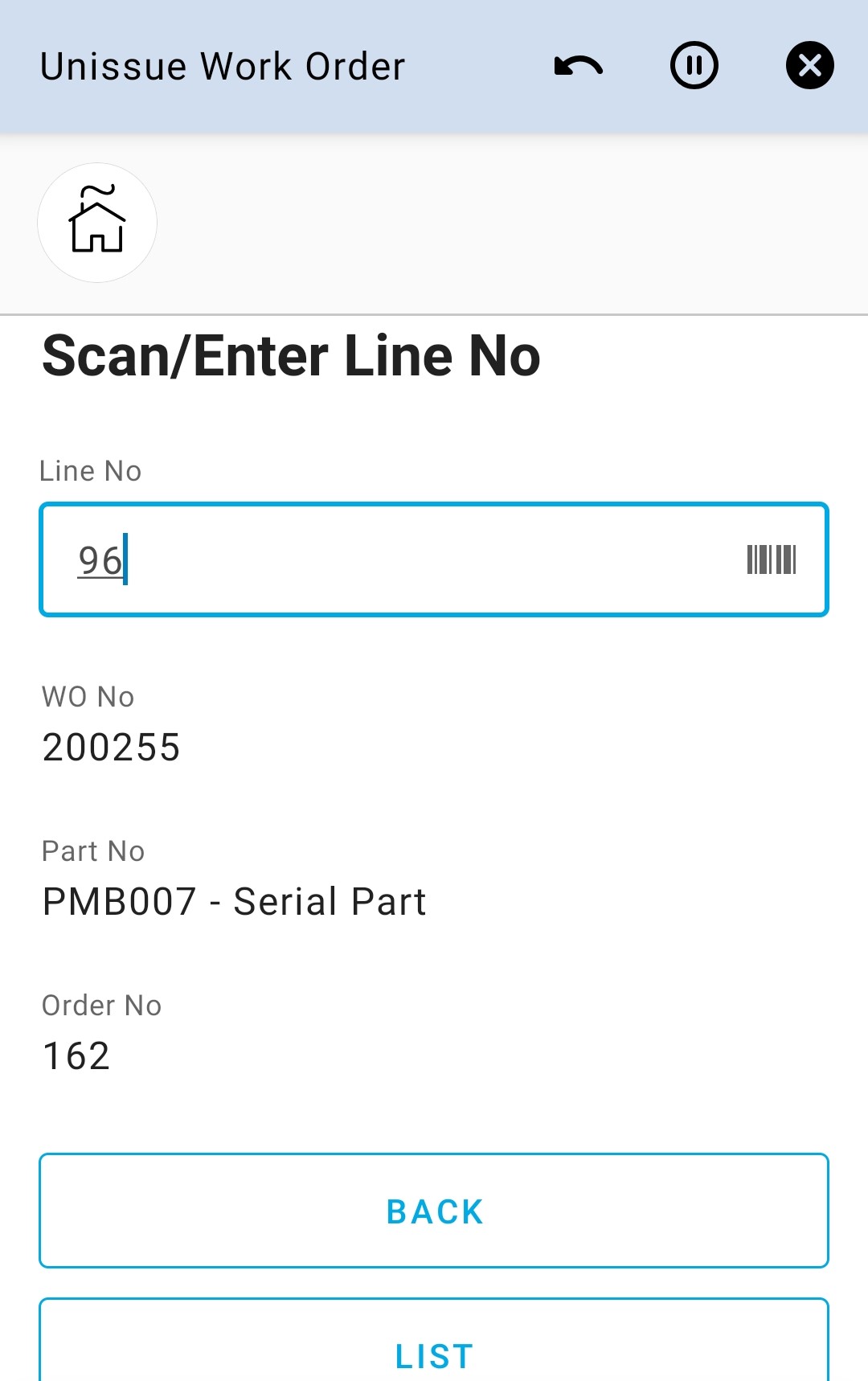This screenshot has width=868, height=1381.
Task: Click the Scan/Enter Line No heading
Action: 291,356
